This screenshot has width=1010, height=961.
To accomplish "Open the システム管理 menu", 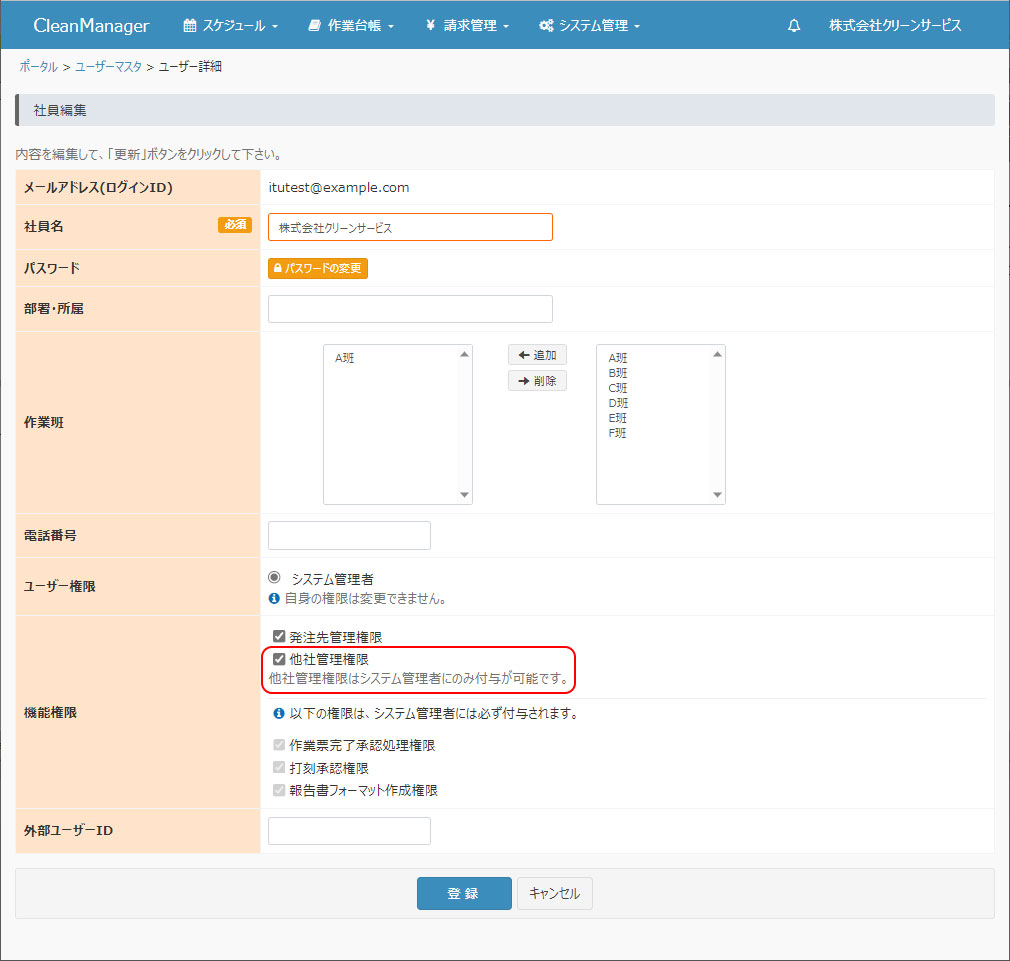I will tap(589, 26).
